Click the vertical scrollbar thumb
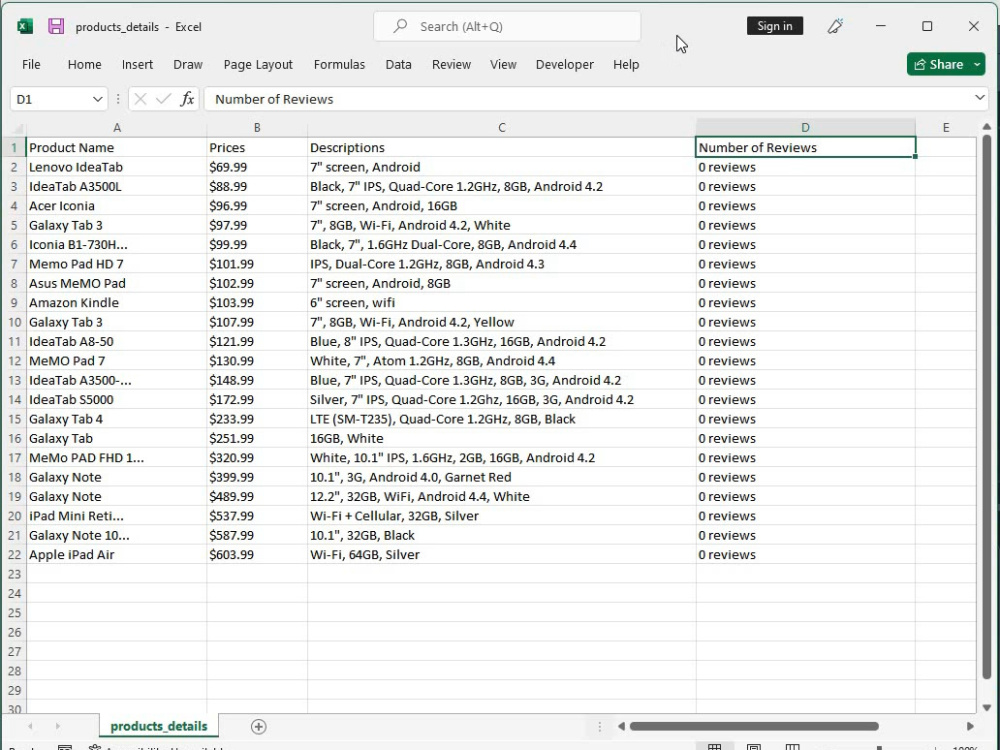The width and height of the screenshot is (1000, 750). tap(987, 408)
